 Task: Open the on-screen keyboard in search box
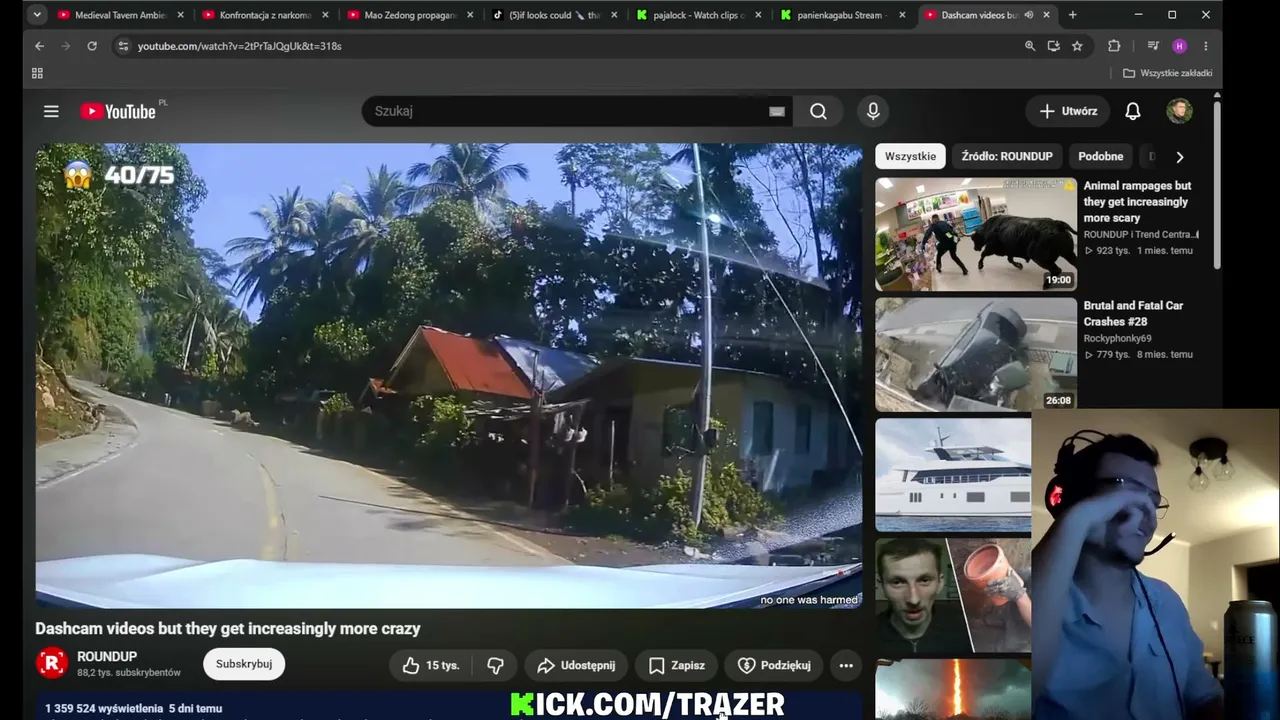[x=777, y=112]
